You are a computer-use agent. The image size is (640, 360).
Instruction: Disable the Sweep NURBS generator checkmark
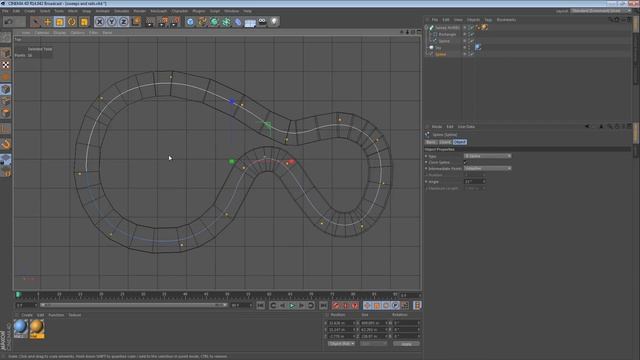point(471,28)
